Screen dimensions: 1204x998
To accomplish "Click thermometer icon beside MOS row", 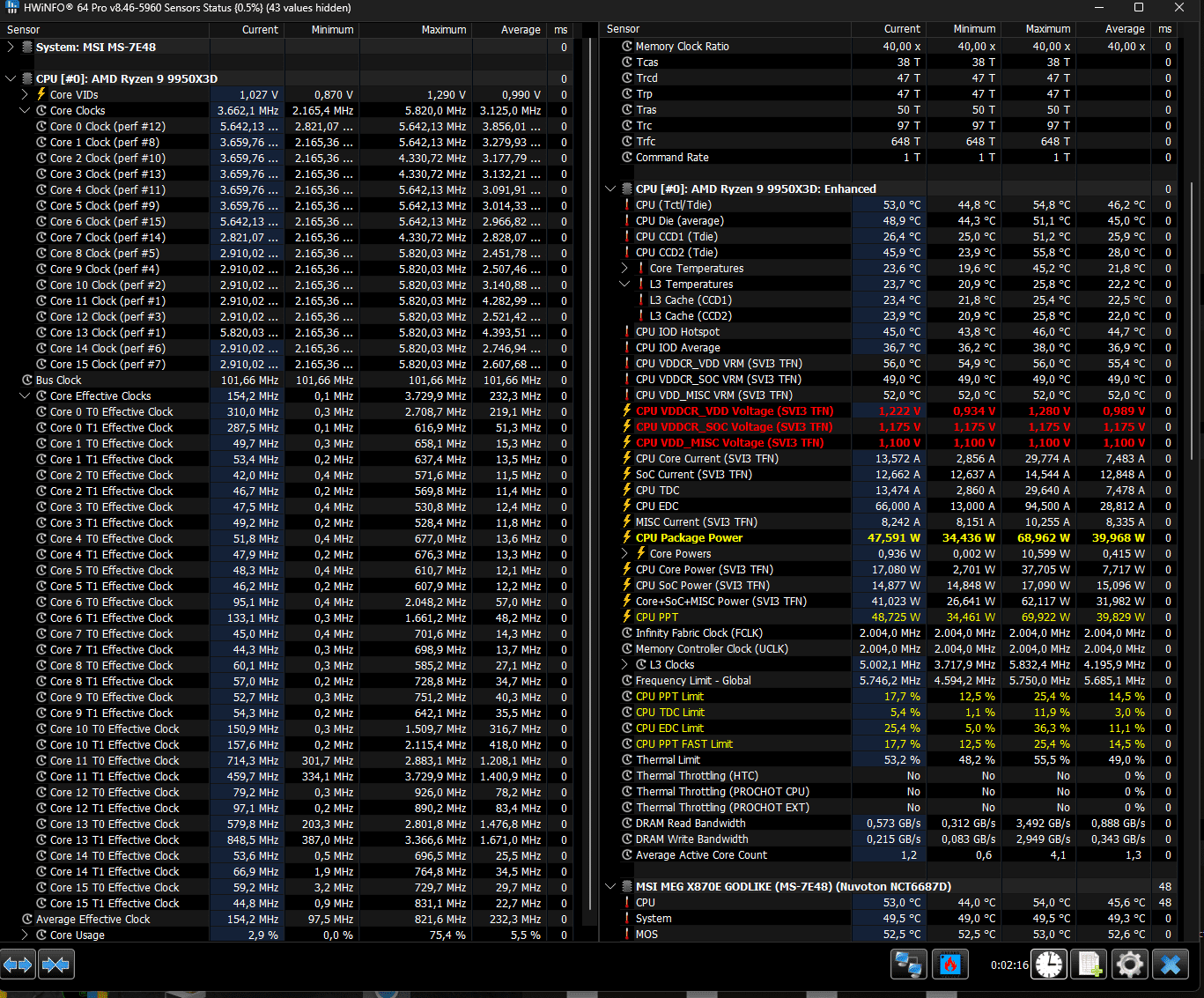I will pos(627,934).
